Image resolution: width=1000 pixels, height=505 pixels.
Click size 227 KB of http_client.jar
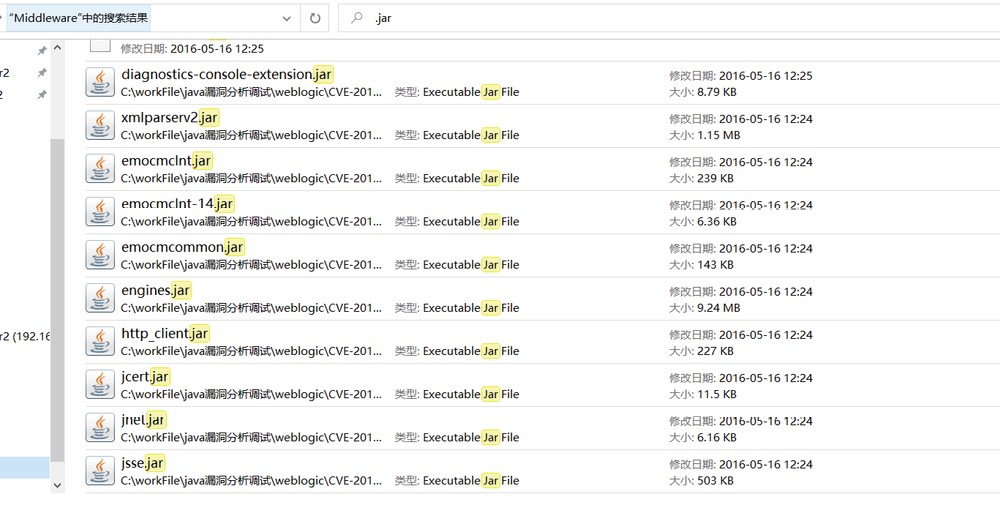tap(702, 351)
